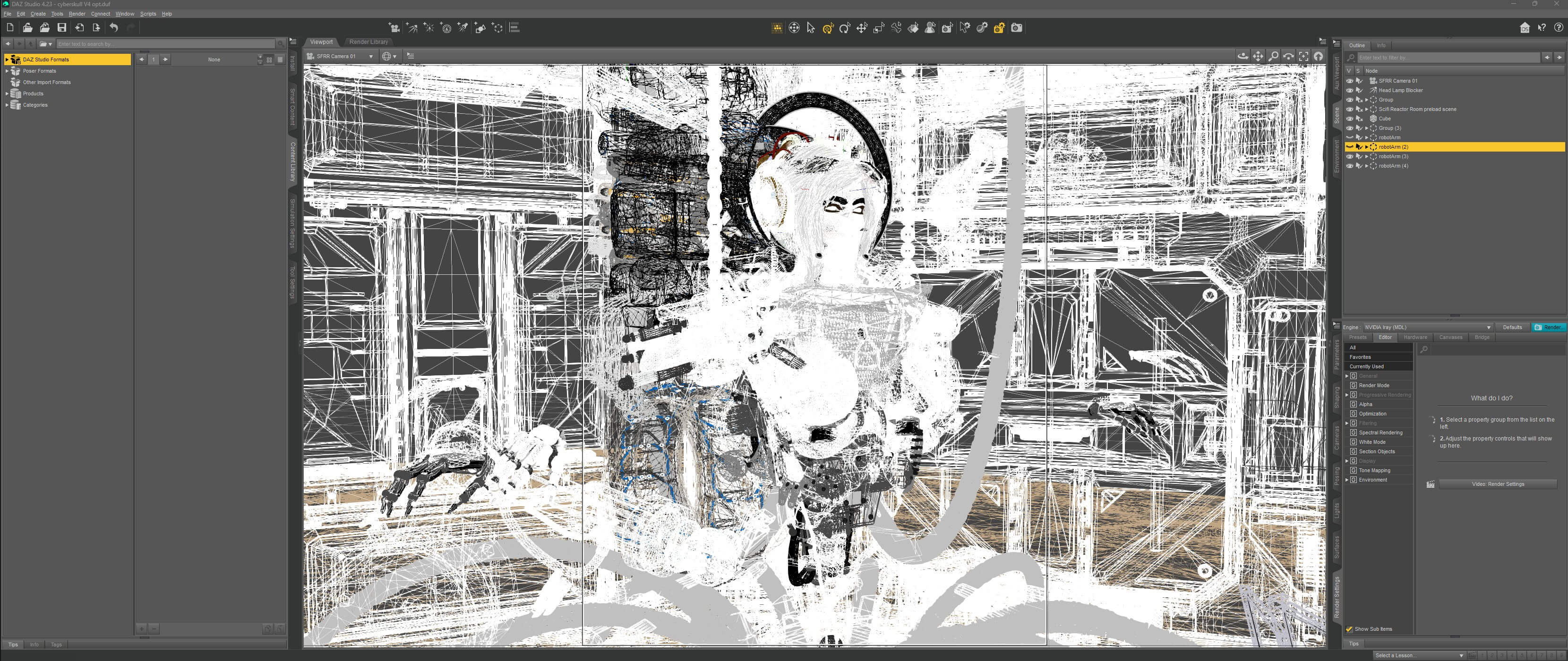Uncheck the Show Sub Items checkbox
1568x661 pixels.
[1349, 629]
